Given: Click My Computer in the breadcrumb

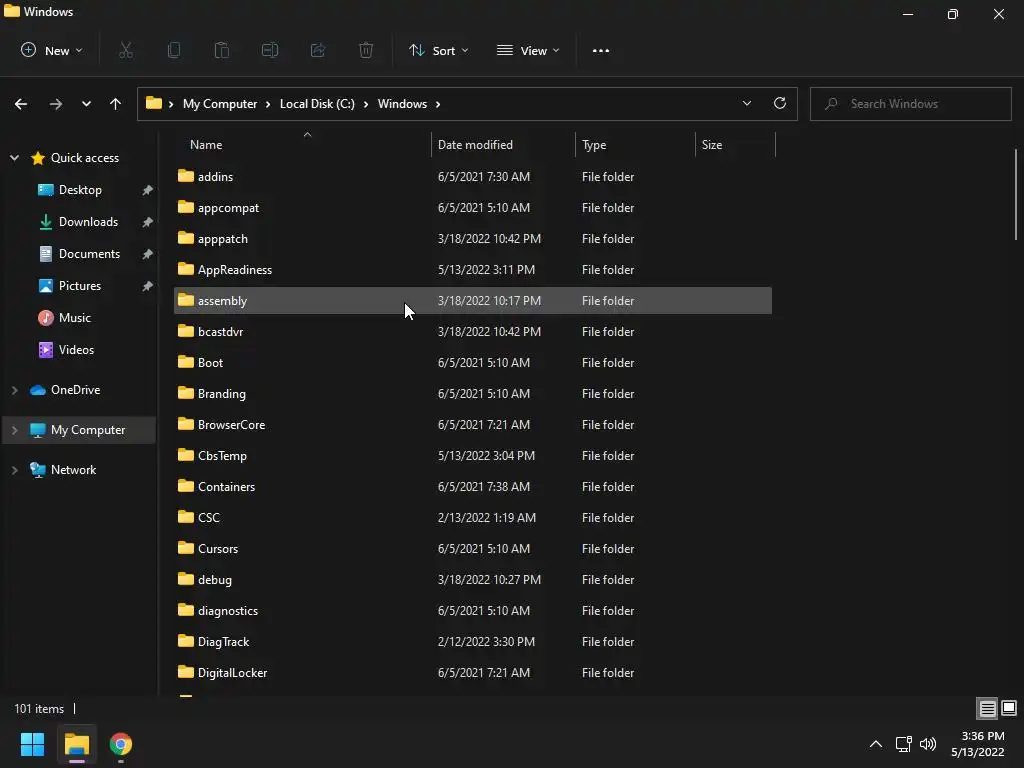Looking at the screenshot, I should [x=220, y=104].
